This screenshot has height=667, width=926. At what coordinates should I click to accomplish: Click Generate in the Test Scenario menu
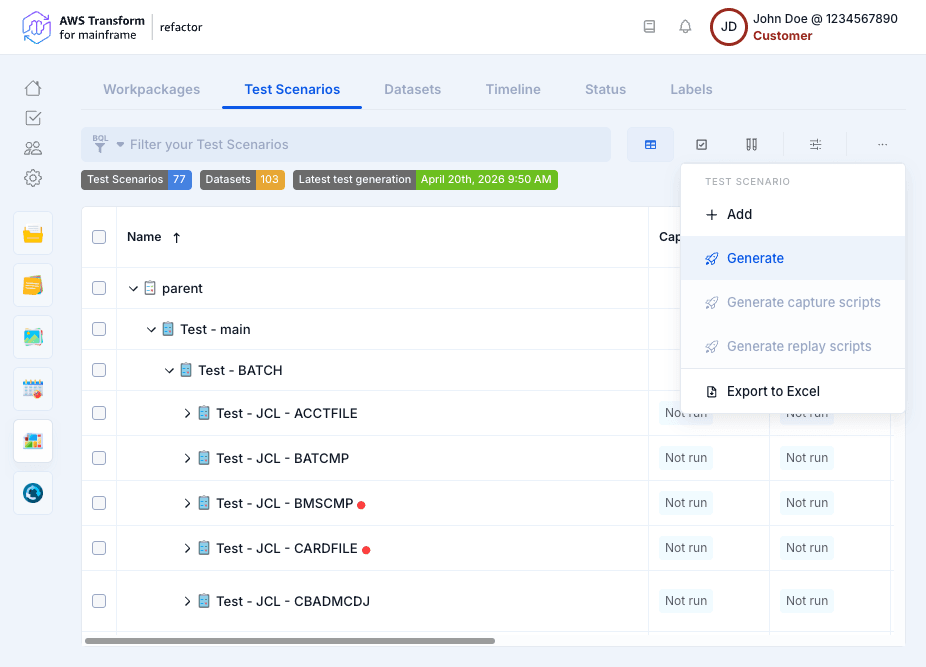click(x=755, y=258)
